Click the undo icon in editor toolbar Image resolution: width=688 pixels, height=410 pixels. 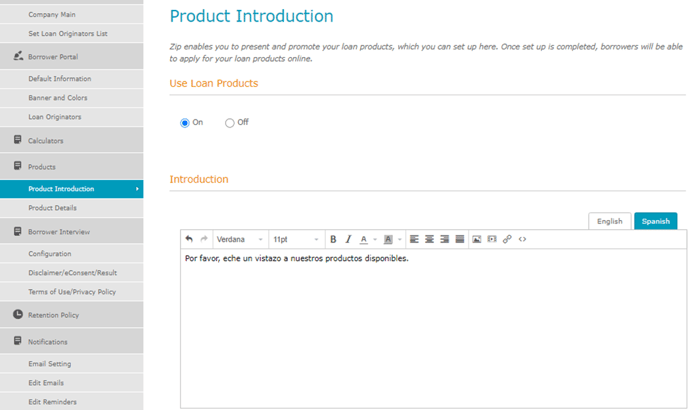click(x=189, y=240)
